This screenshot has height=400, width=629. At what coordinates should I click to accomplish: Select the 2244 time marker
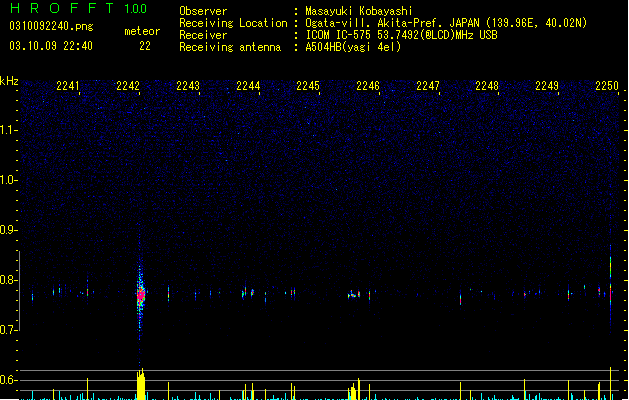[248, 86]
